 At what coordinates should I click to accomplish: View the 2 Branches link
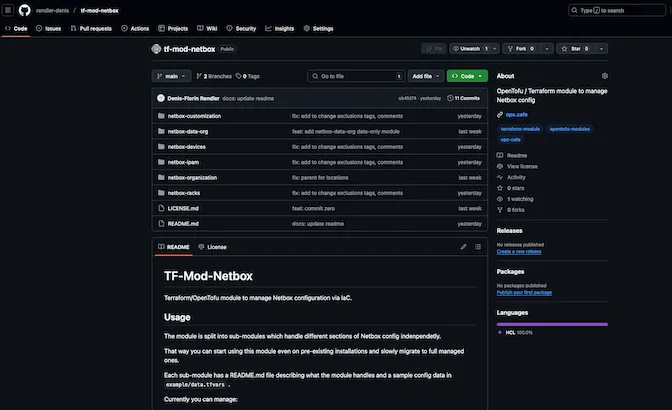[214, 76]
